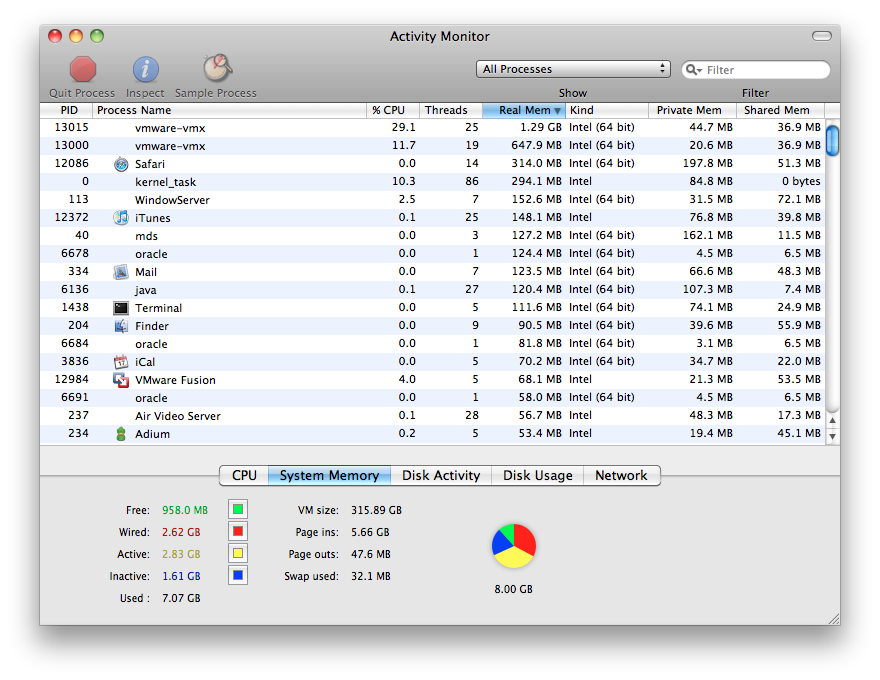Sort by Process Name column header
This screenshot has height=680, width=880.
[x=229, y=110]
